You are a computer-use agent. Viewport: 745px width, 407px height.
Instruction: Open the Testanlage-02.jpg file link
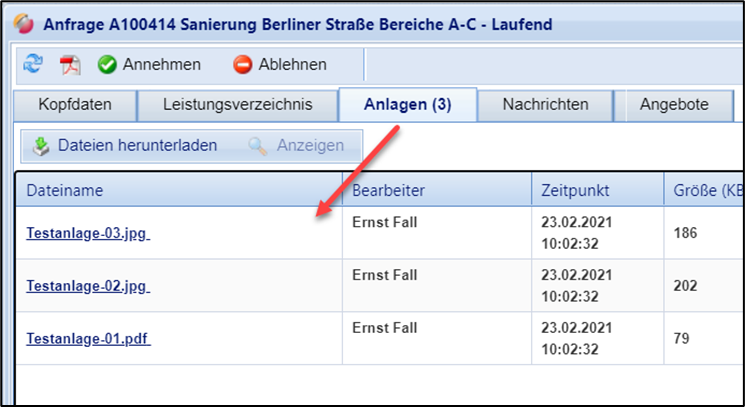click(x=87, y=286)
